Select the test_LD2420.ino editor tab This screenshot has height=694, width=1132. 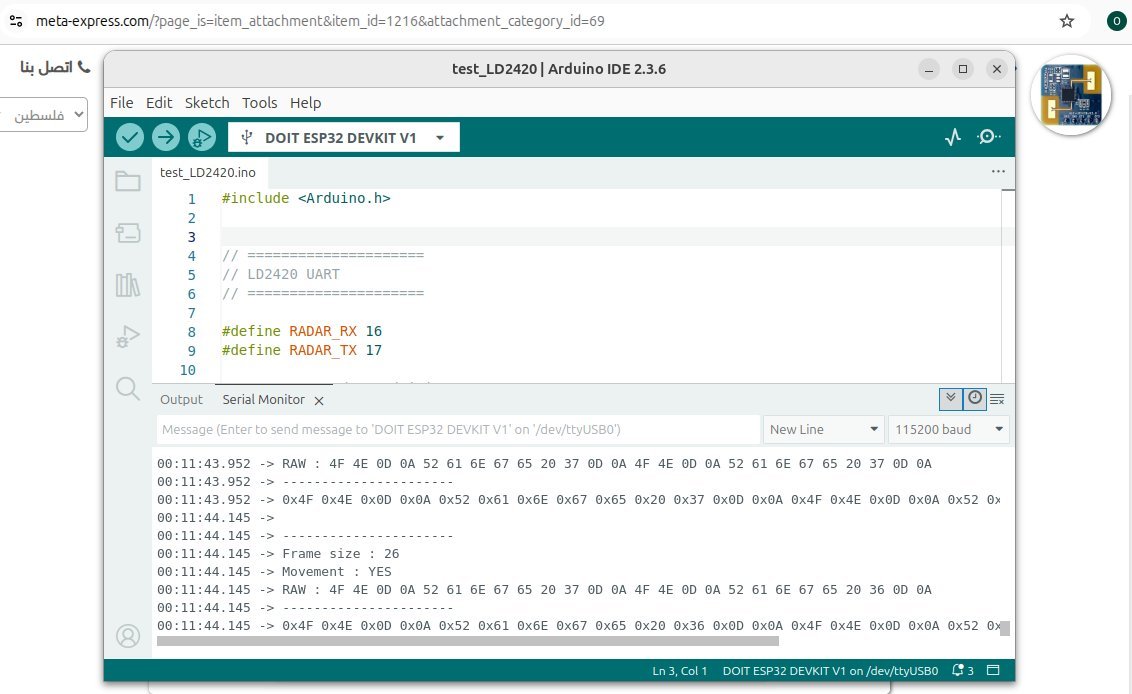[208, 172]
